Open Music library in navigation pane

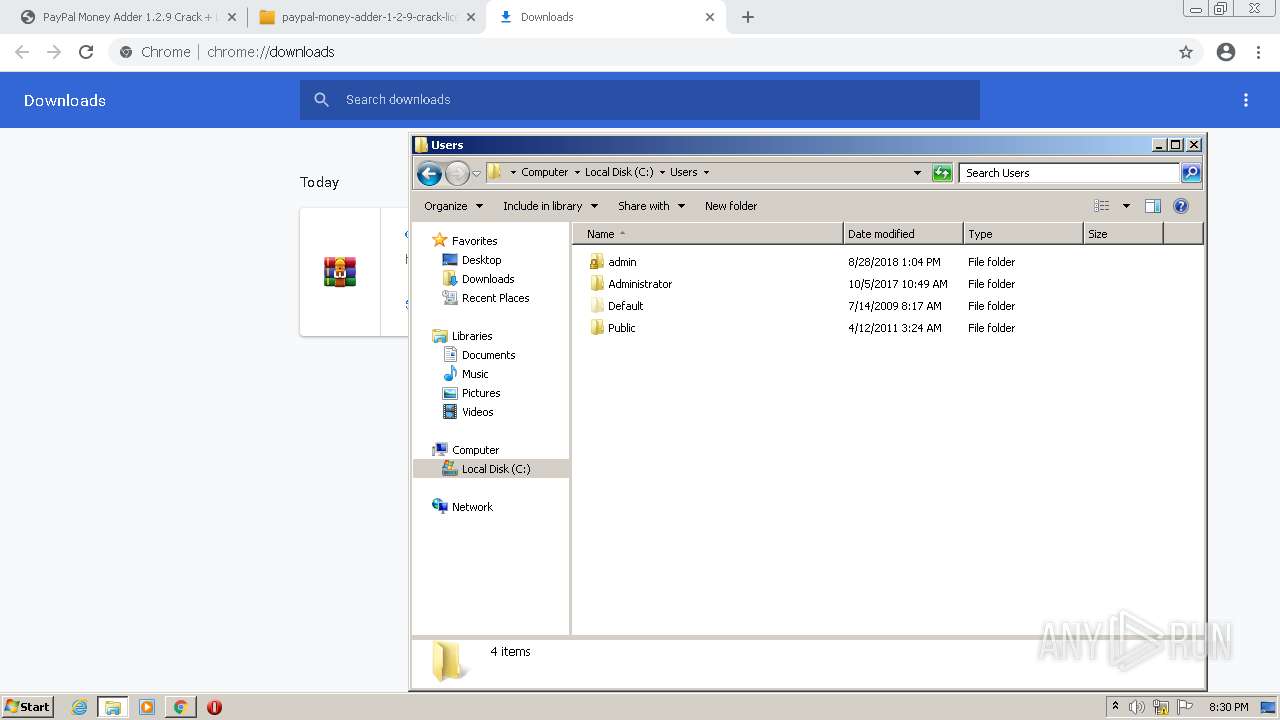tap(475, 374)
